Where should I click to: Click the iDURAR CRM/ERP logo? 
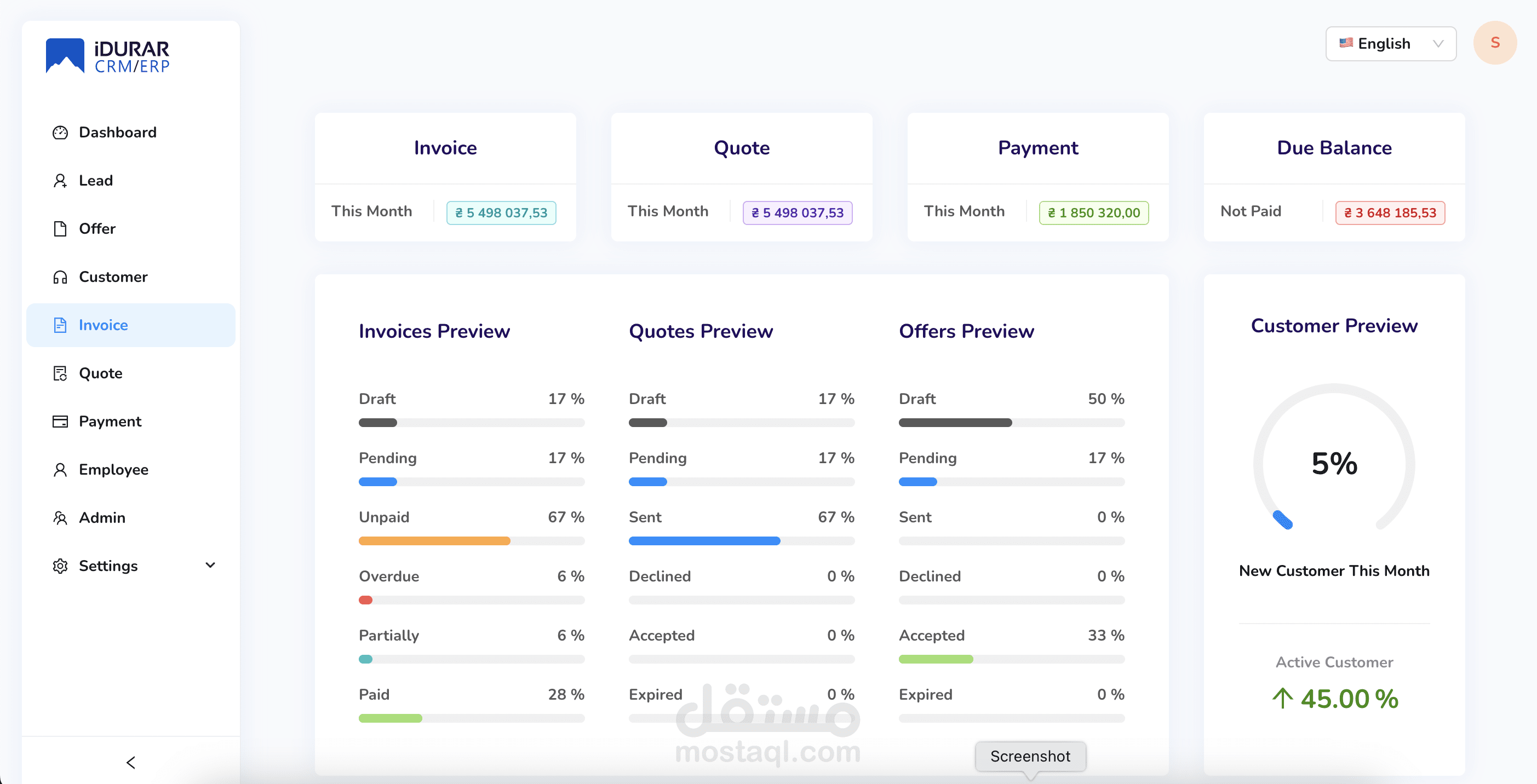108,56
